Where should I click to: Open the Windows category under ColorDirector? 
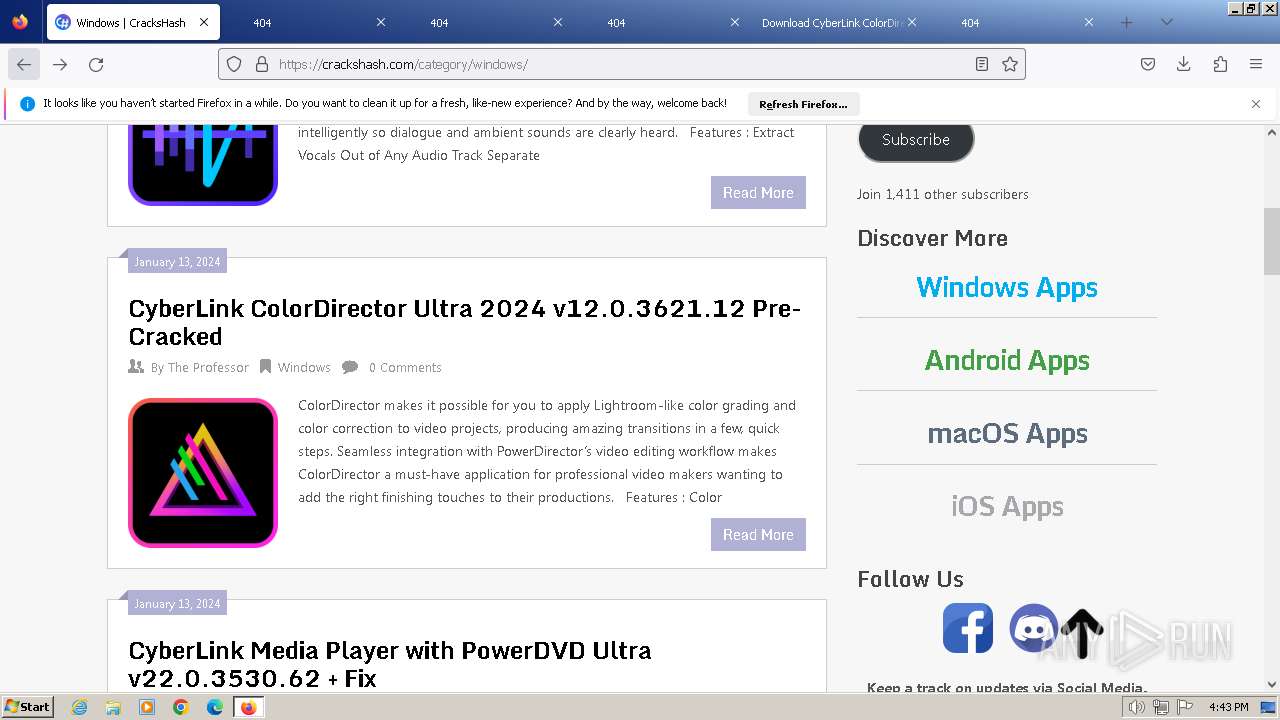[304, 367]
